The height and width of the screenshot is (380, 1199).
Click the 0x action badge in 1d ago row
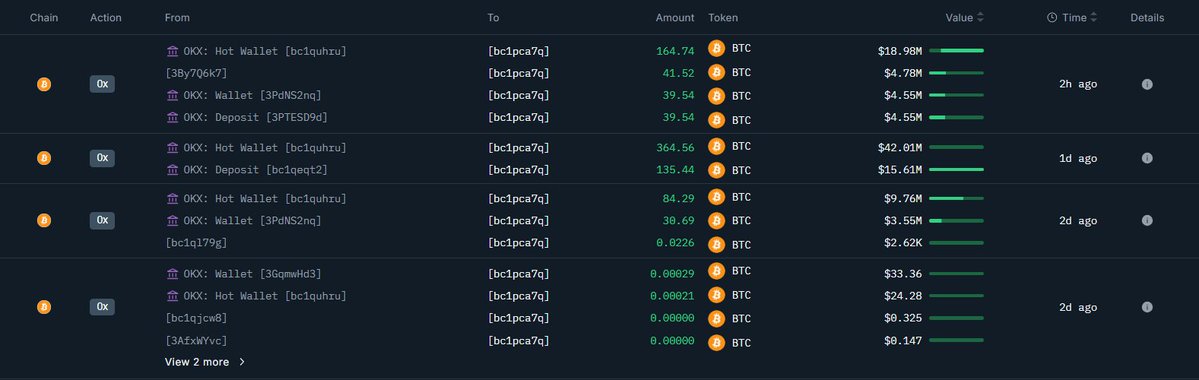102,158
